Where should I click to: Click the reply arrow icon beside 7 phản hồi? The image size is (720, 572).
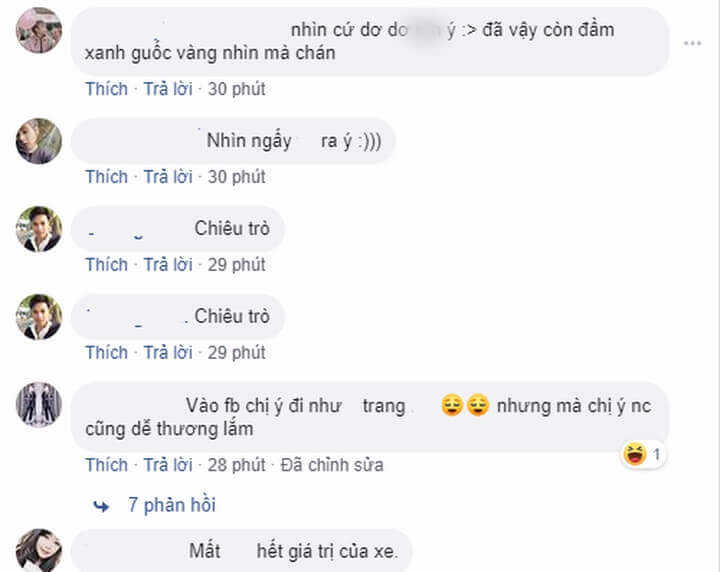(x=100, y=506)
